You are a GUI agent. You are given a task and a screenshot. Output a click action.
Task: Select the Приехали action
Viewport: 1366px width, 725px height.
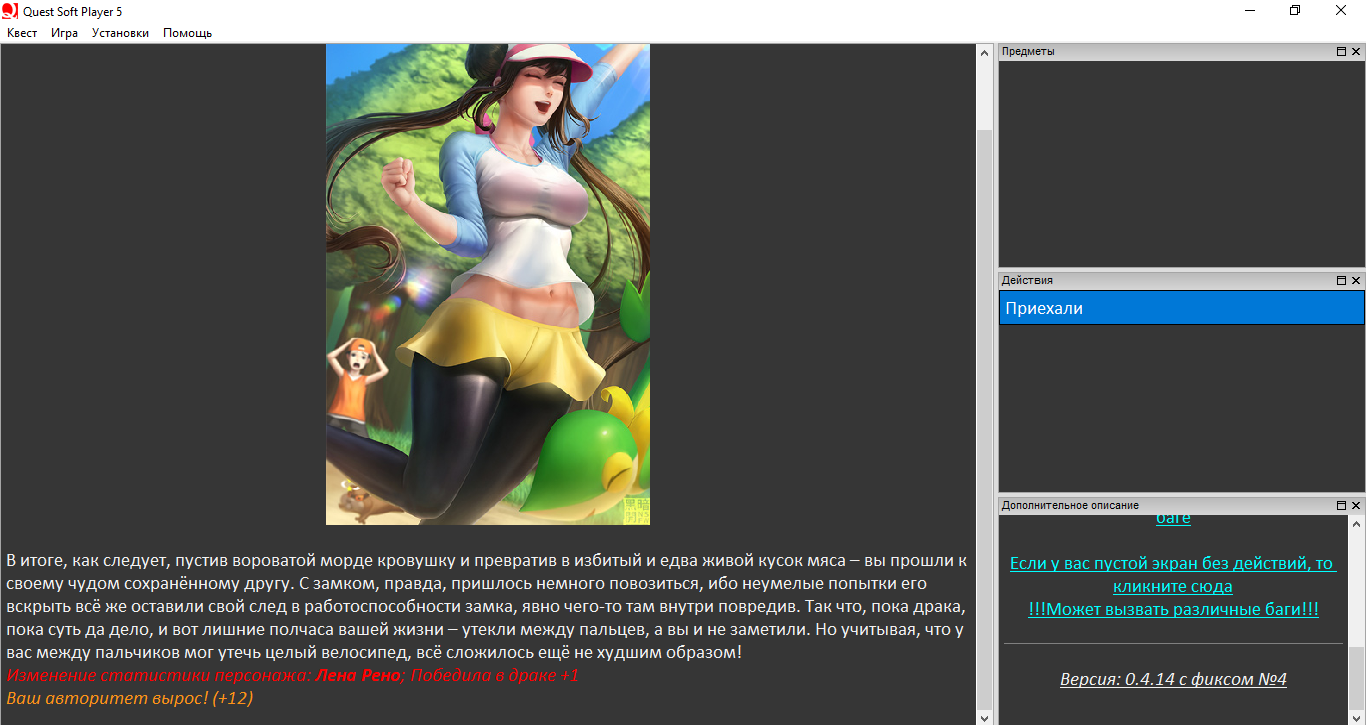tap(1181, 308)
